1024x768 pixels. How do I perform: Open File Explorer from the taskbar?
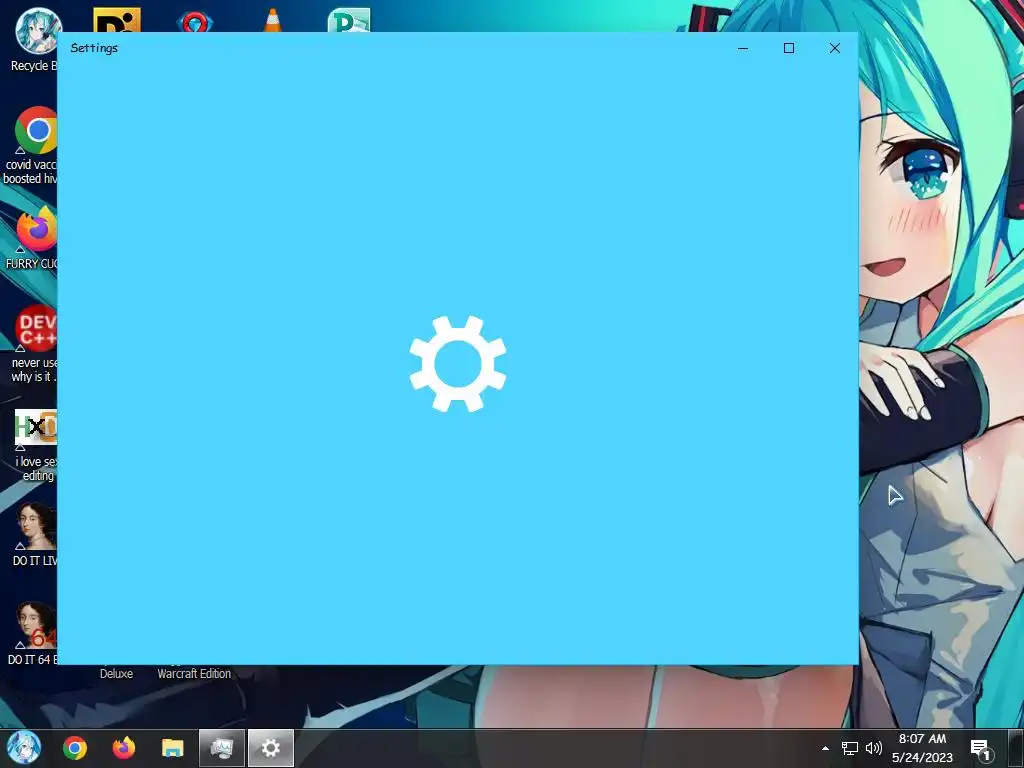point(172,748)
